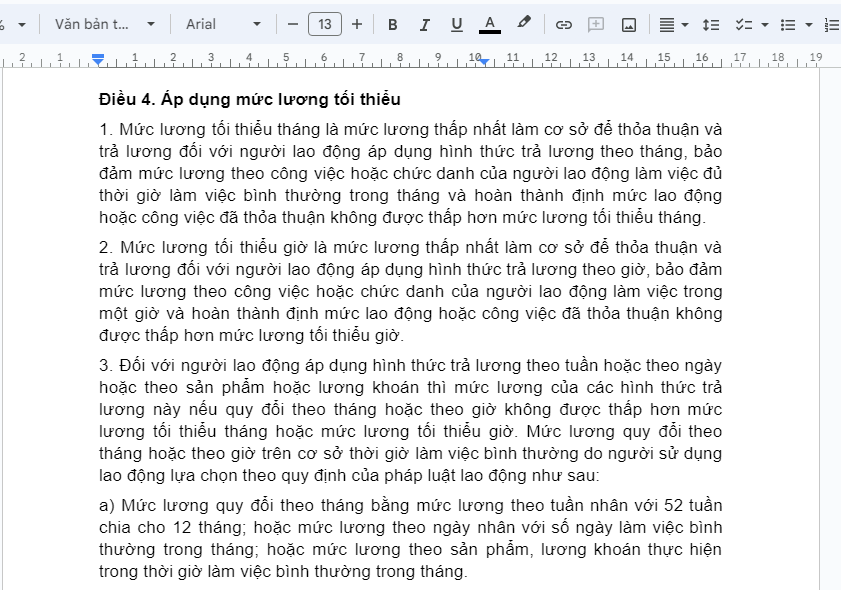Click the left indent marker on ruler
Viewport: 841px width, 590px height.
click(98, 61)
